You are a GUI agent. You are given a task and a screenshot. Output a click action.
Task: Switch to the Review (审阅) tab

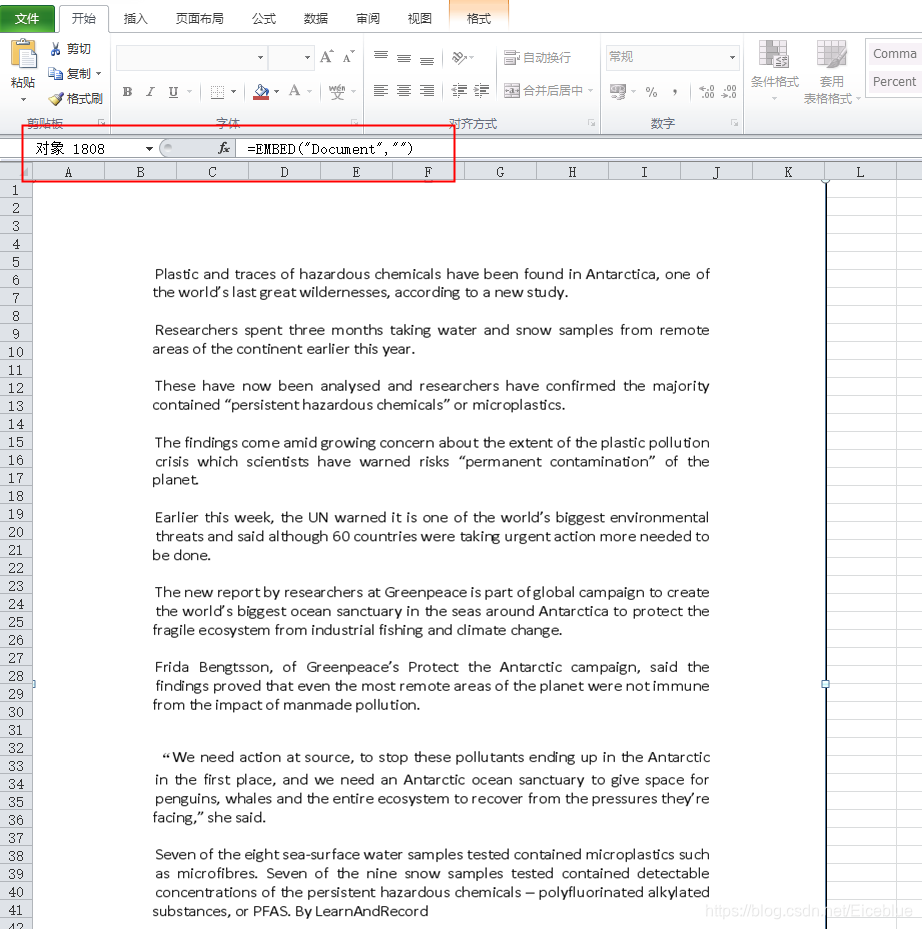(367, 18)
